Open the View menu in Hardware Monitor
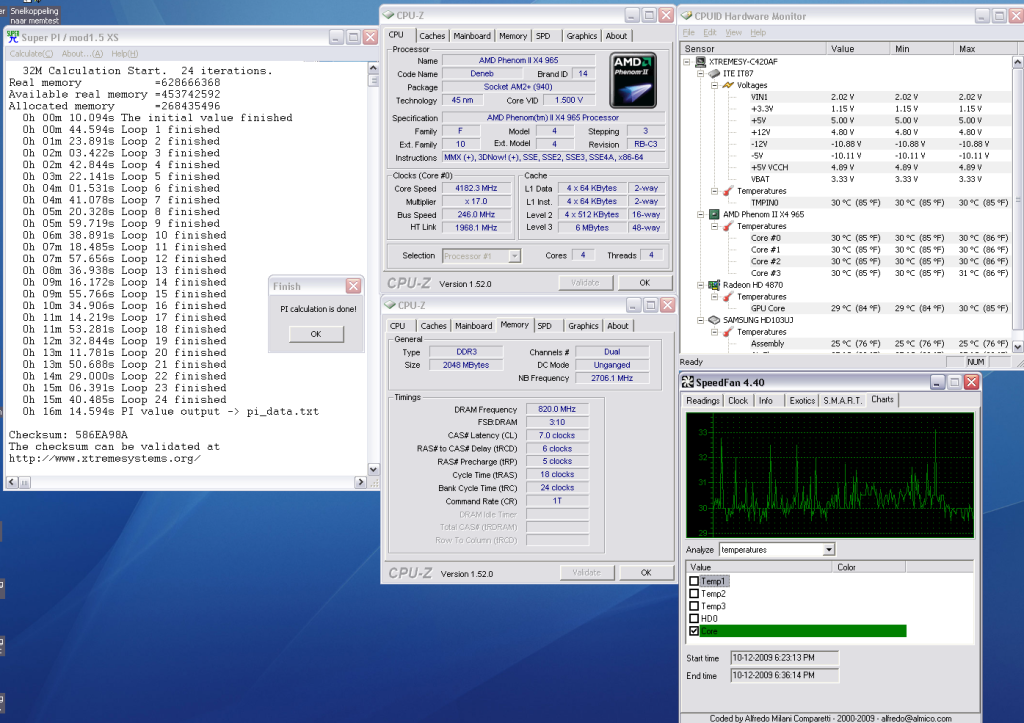The image size is (1024, 723). 732,32
